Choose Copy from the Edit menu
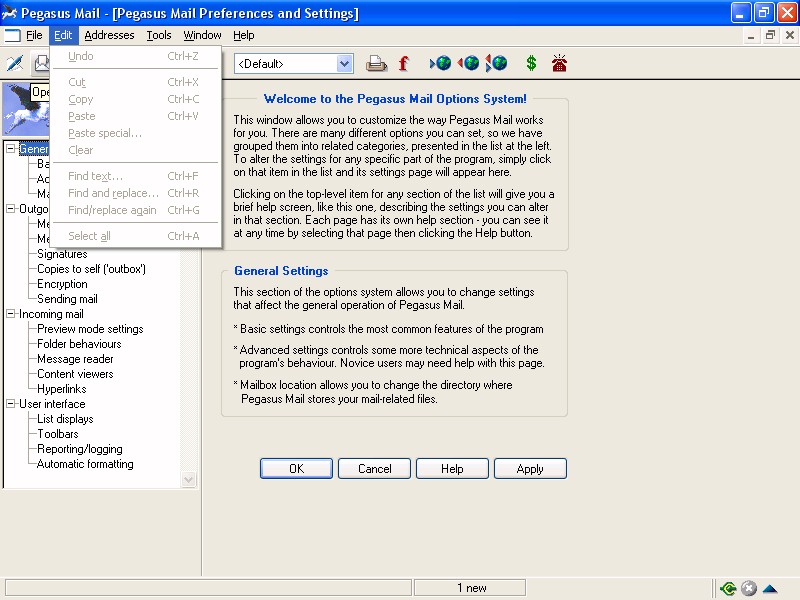This screenshot has height=600, width=800. (136, 99)
